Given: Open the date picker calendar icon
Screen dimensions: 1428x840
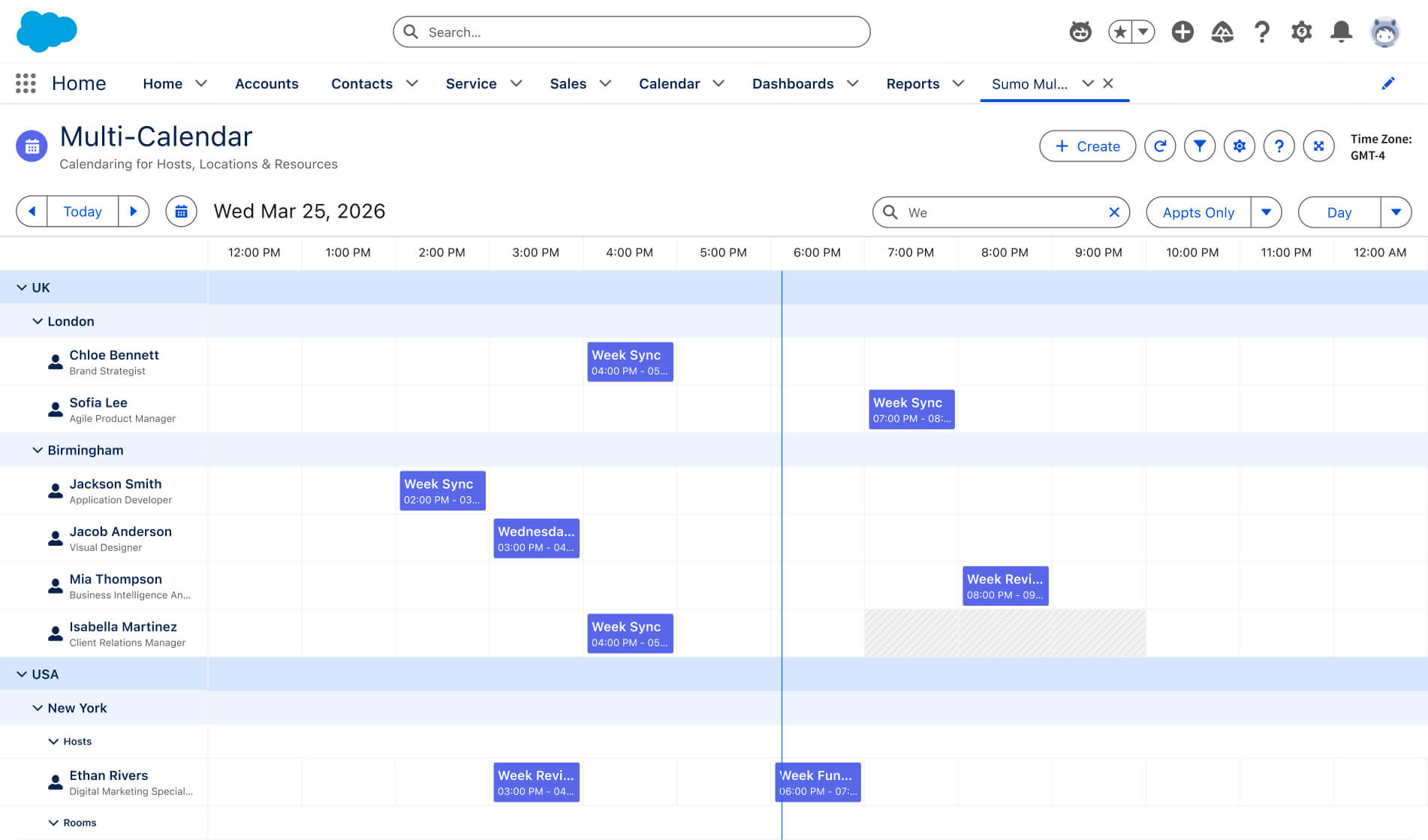Looking at the screenshot, I should pyautogui.click(x=181, y=212).
